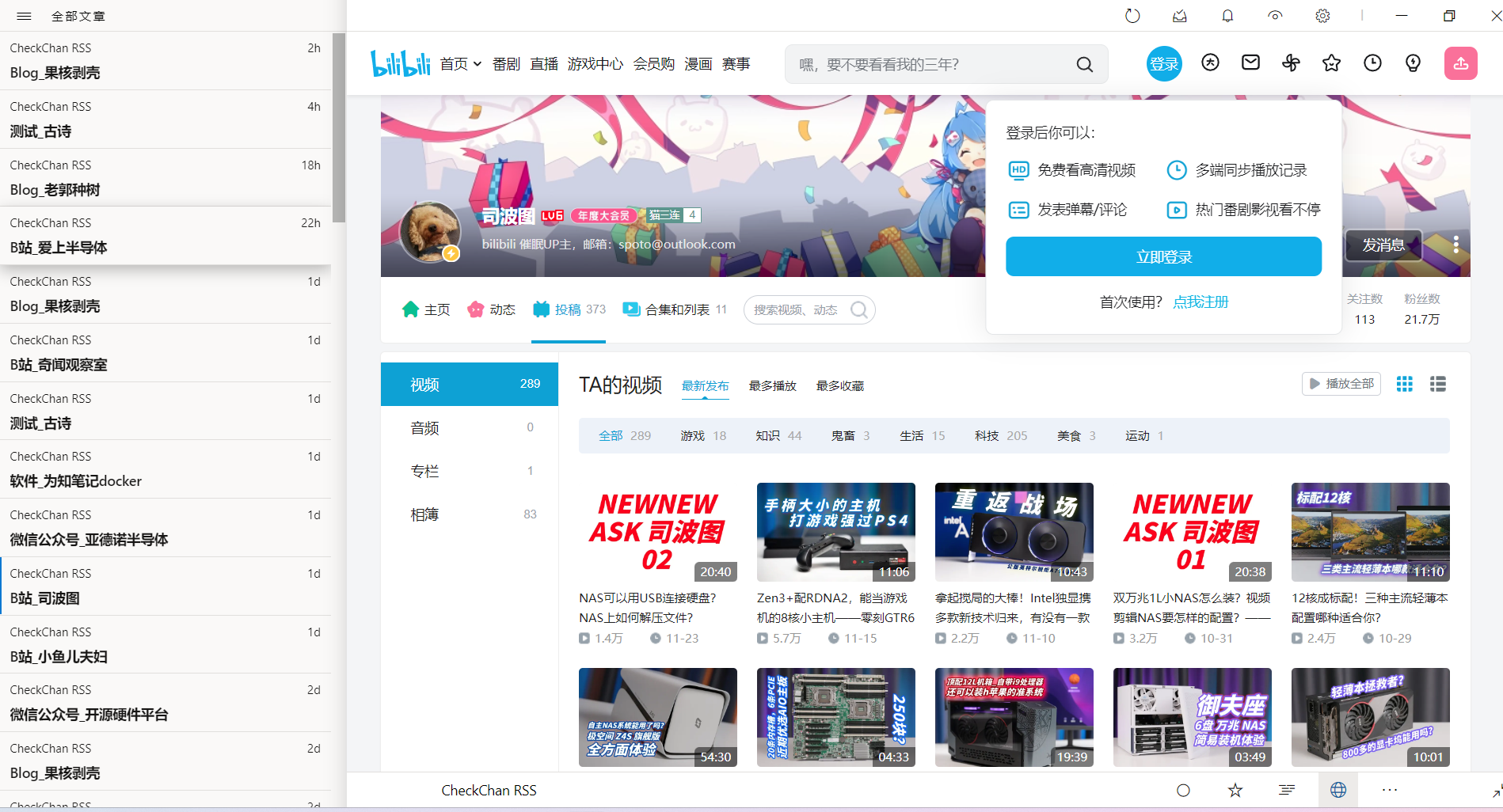This screenshot has width=1503, height=812.
Task: Open the 手柄大小的主机 video thumbnail
Action: click(x=836, y=532)
